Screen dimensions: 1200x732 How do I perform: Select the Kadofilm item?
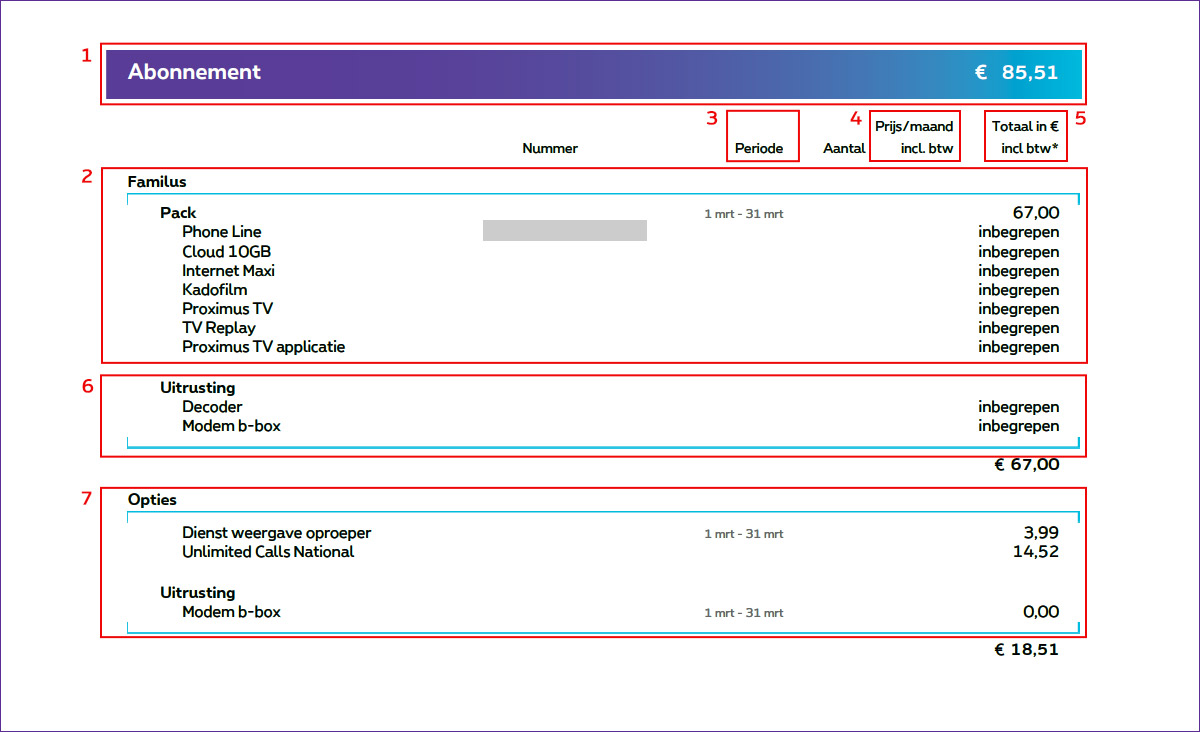point(214,290)
